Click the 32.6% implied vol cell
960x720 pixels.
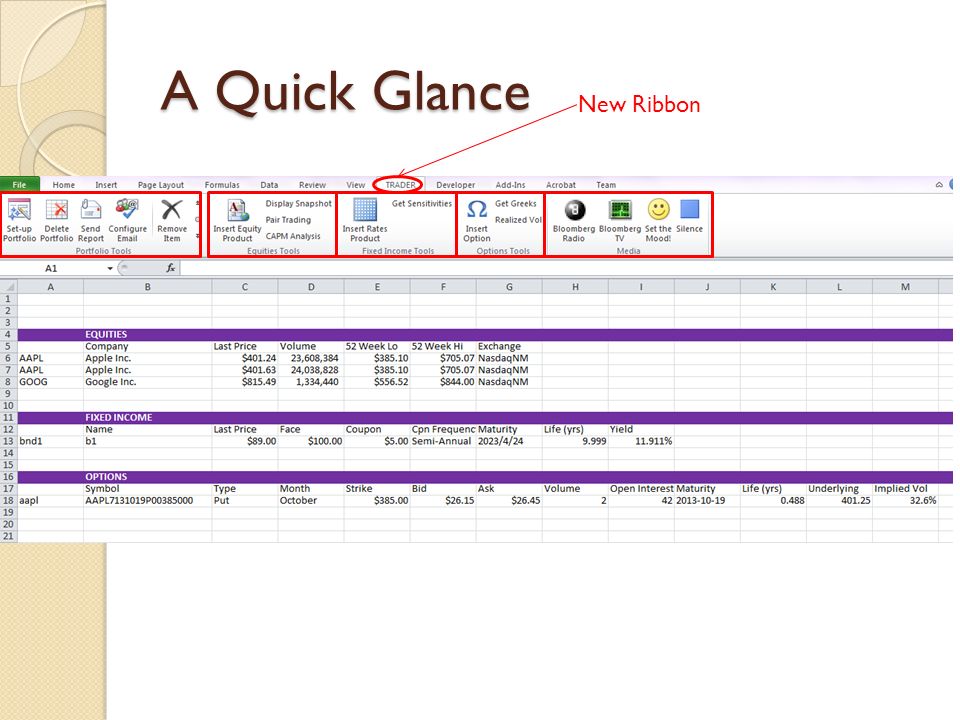[x=906, y=500]
